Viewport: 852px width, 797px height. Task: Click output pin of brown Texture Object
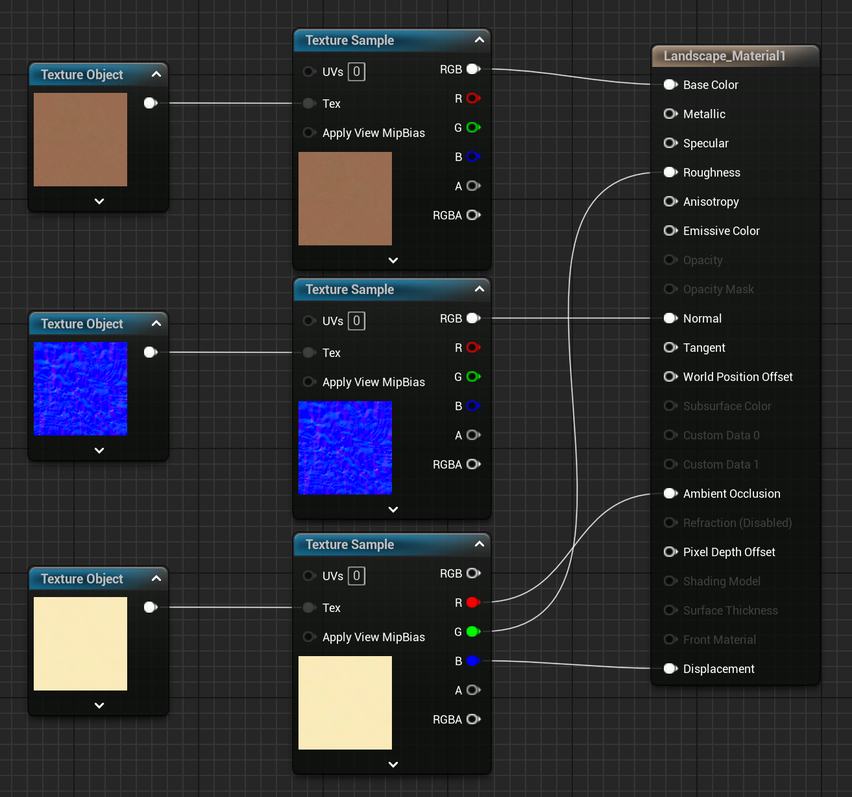tap(151, 103)
